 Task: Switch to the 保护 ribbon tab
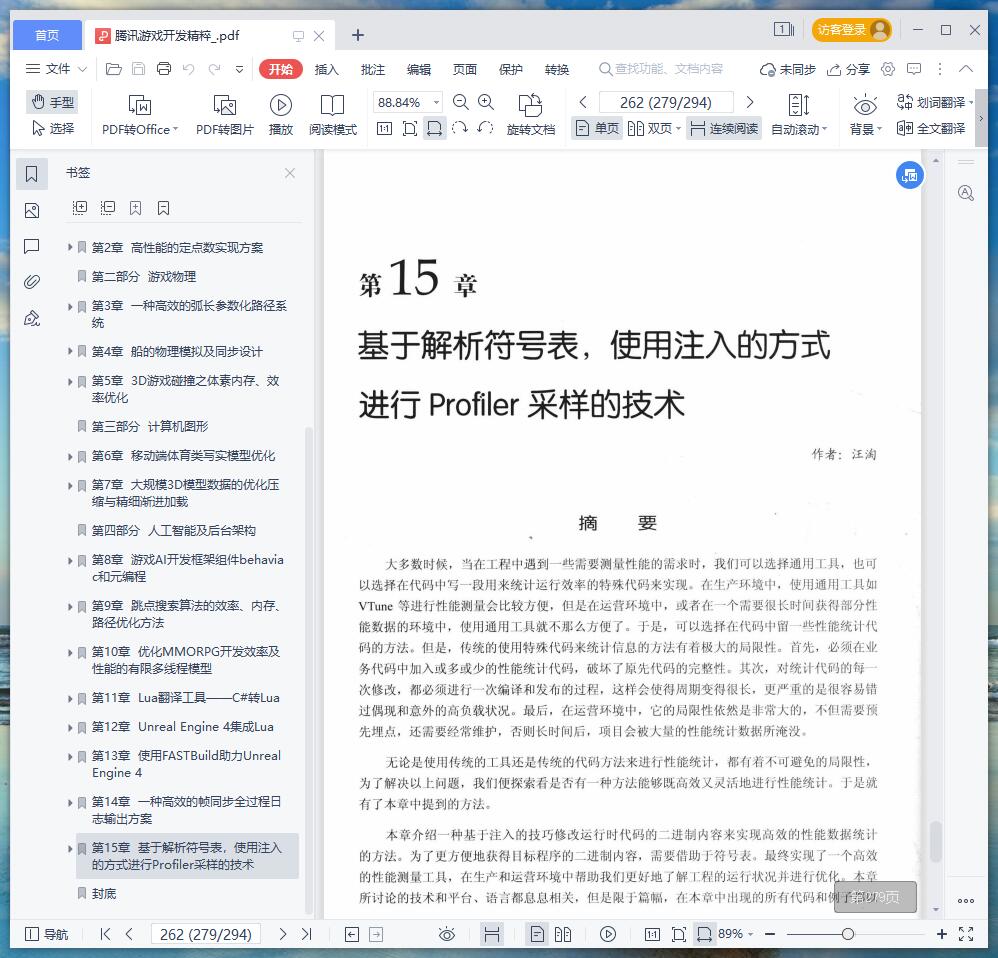coord(510,69)
